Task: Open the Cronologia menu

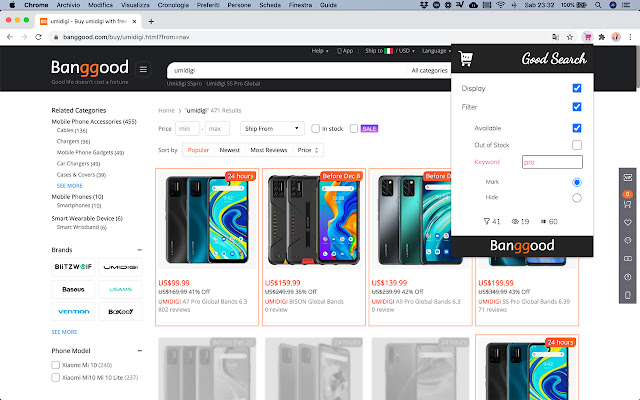Action: click(x=173, y=5)
